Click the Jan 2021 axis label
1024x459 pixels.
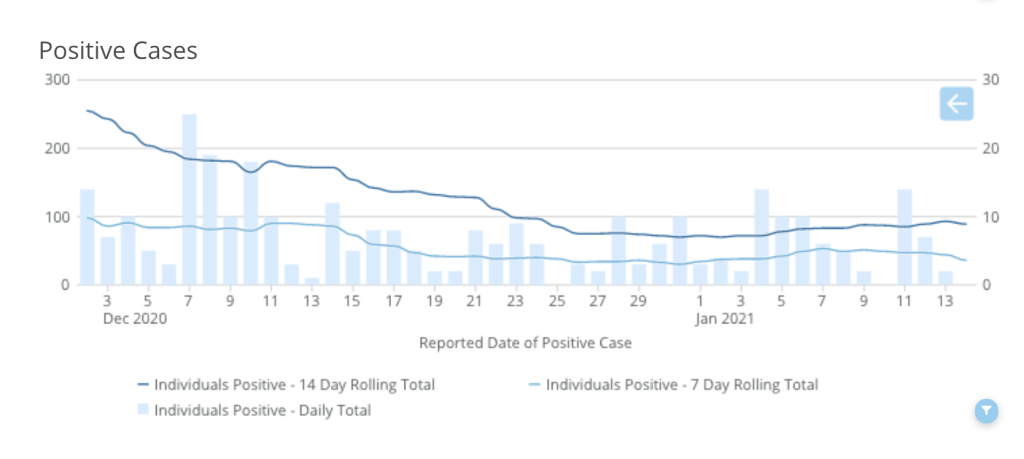tap(726, 319)
